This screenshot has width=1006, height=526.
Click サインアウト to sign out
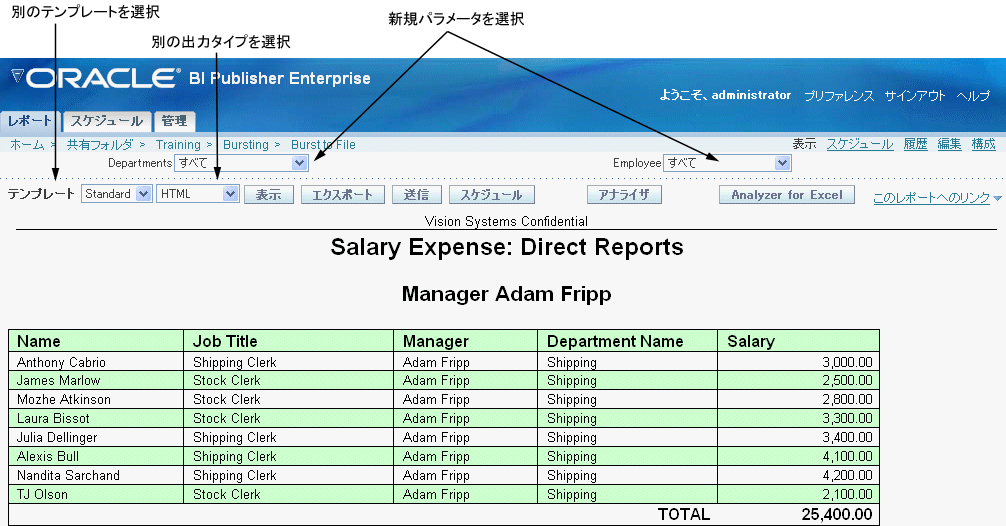coord(915,96)
